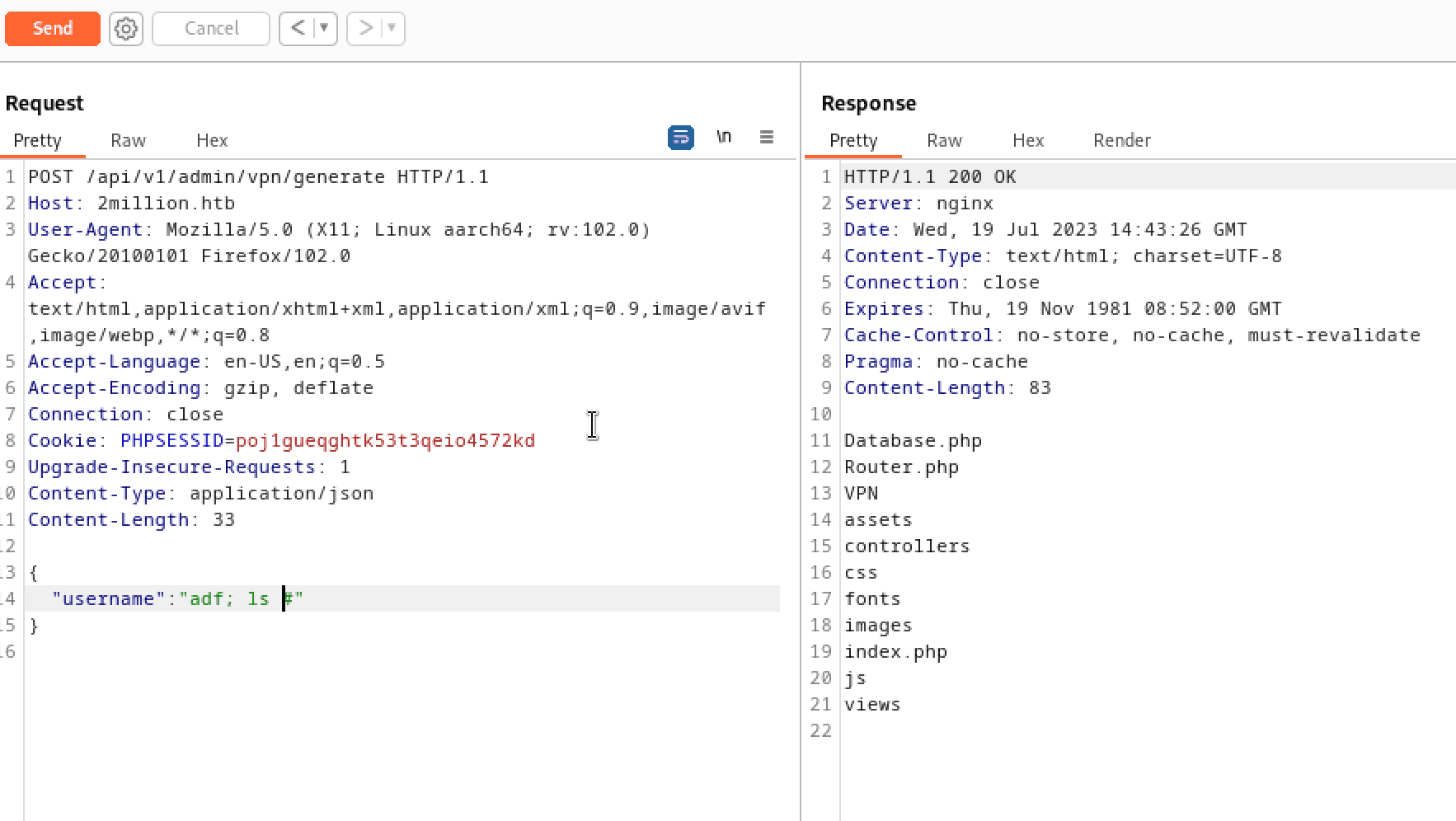1456x821 pixels.
Task: Open the hamburger menu in the Request panel
Action: (766, 137)
